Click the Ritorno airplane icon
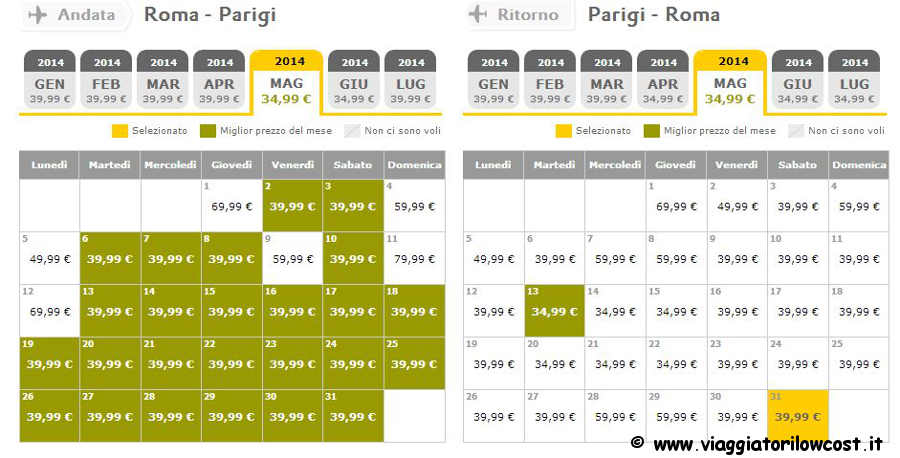Screen dimensions: 900x458 pos(478,14)
